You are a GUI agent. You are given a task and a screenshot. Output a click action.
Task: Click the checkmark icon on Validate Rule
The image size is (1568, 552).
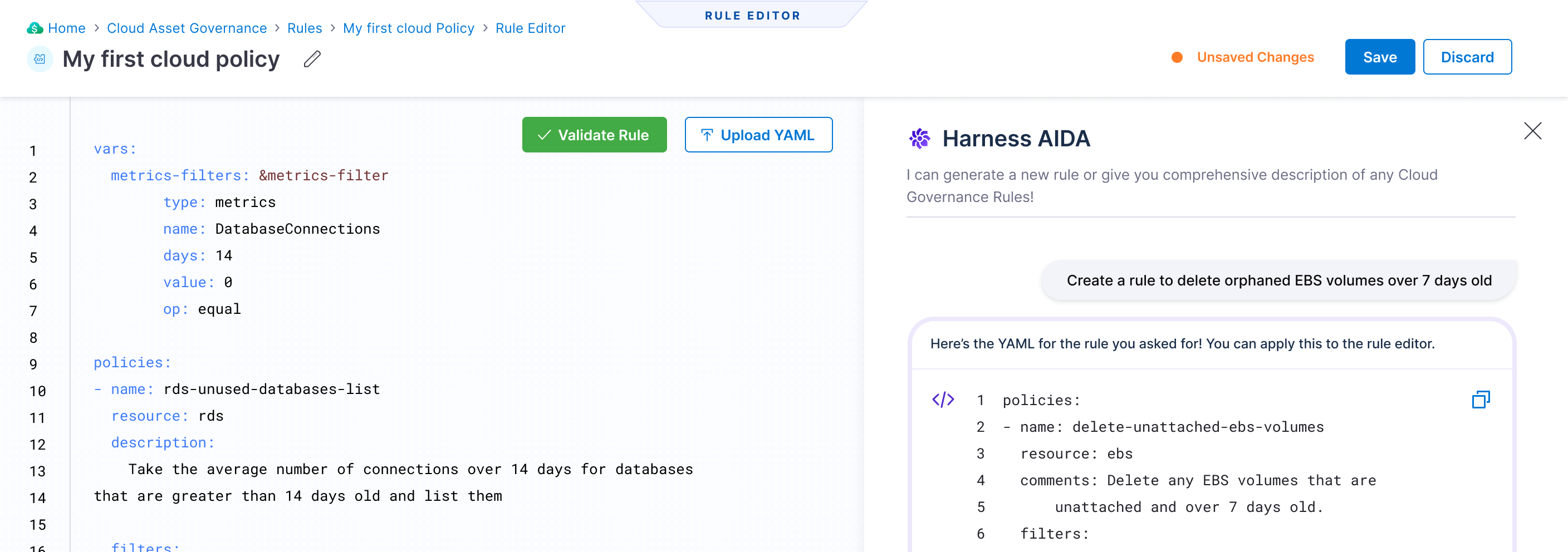[543, 135]
